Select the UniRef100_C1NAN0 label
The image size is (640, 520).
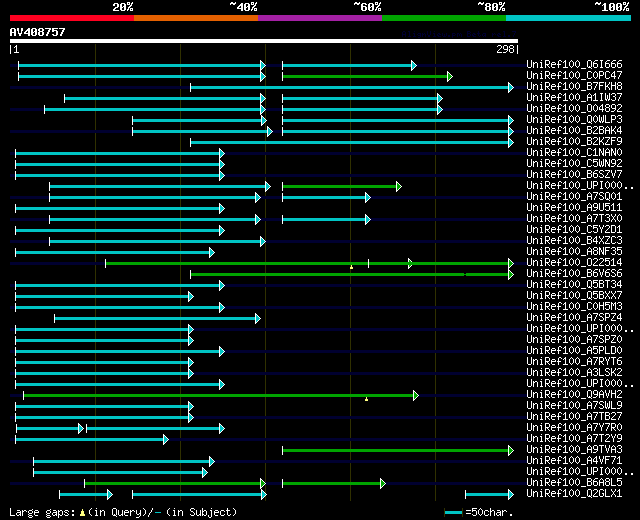pos(574,153)
